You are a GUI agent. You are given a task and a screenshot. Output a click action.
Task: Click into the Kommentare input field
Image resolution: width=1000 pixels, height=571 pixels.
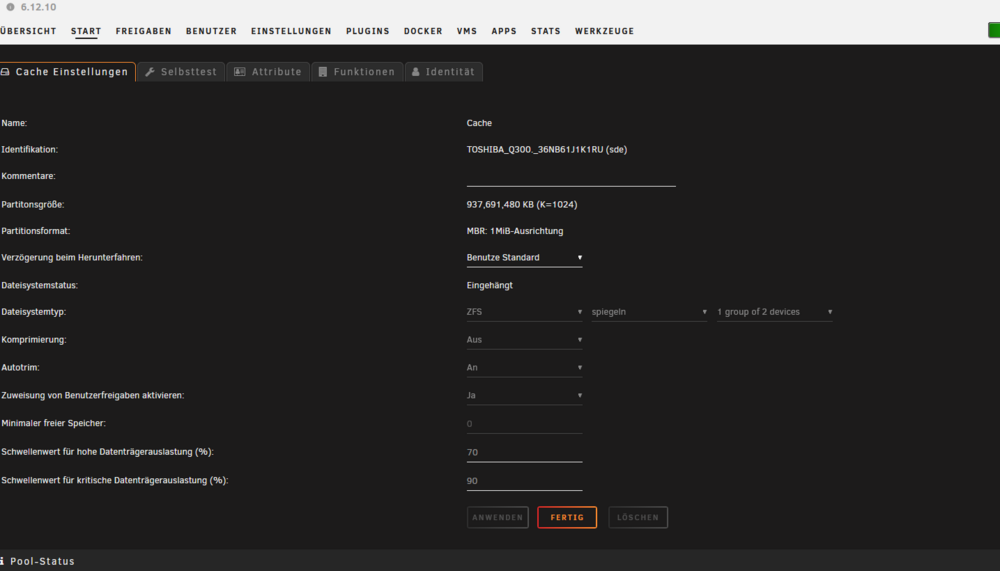pyautogui.click(x=571, y=177)
